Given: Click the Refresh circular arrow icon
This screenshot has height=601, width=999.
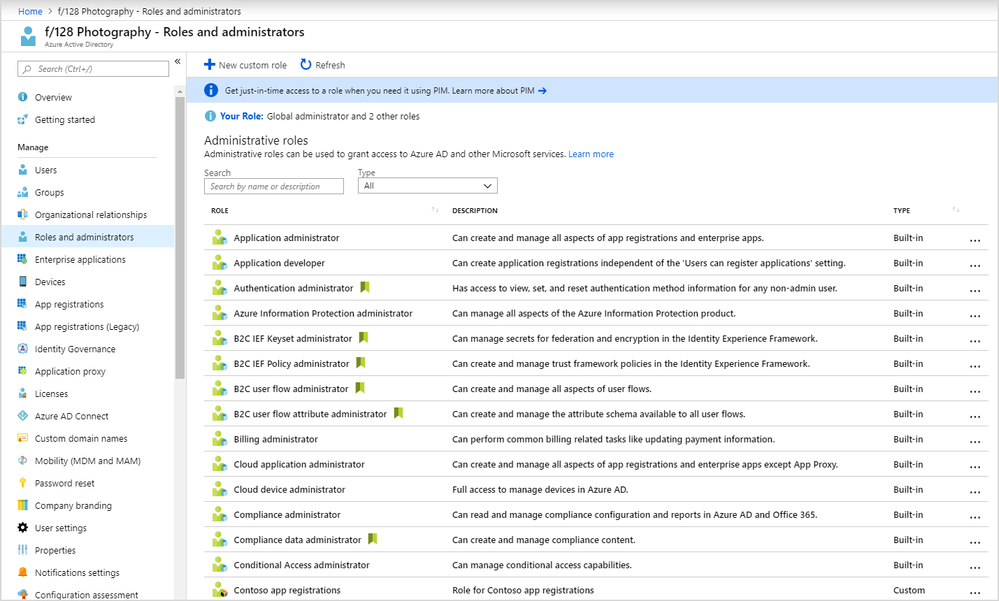Looking at the screenshot, I should [x=306, y=64].
